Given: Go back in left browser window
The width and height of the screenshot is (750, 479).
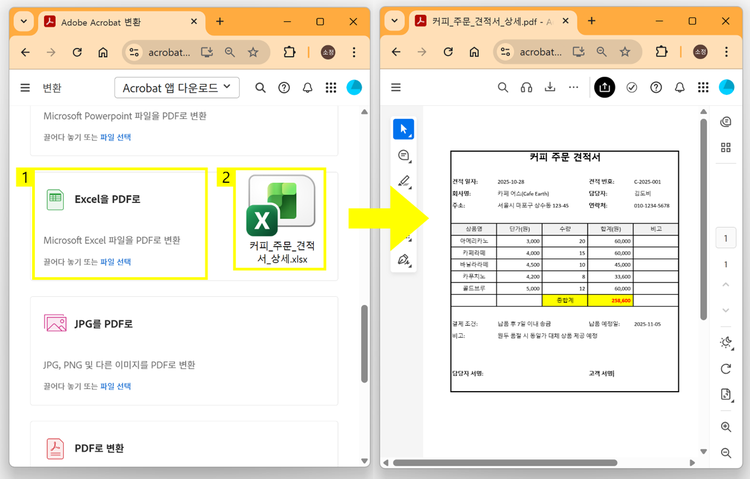Looking at the screenshot, I should pos(25,52).
